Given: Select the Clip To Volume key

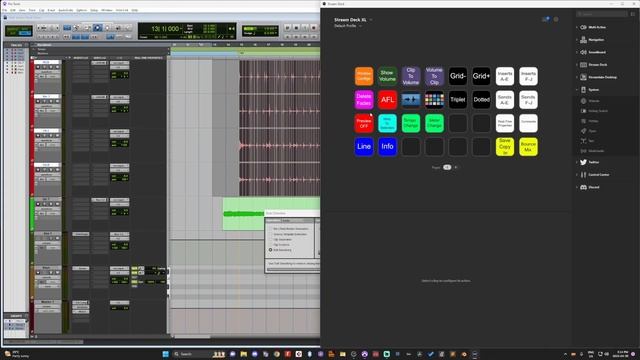Looking at the screenshot, I should click(411, 76).
